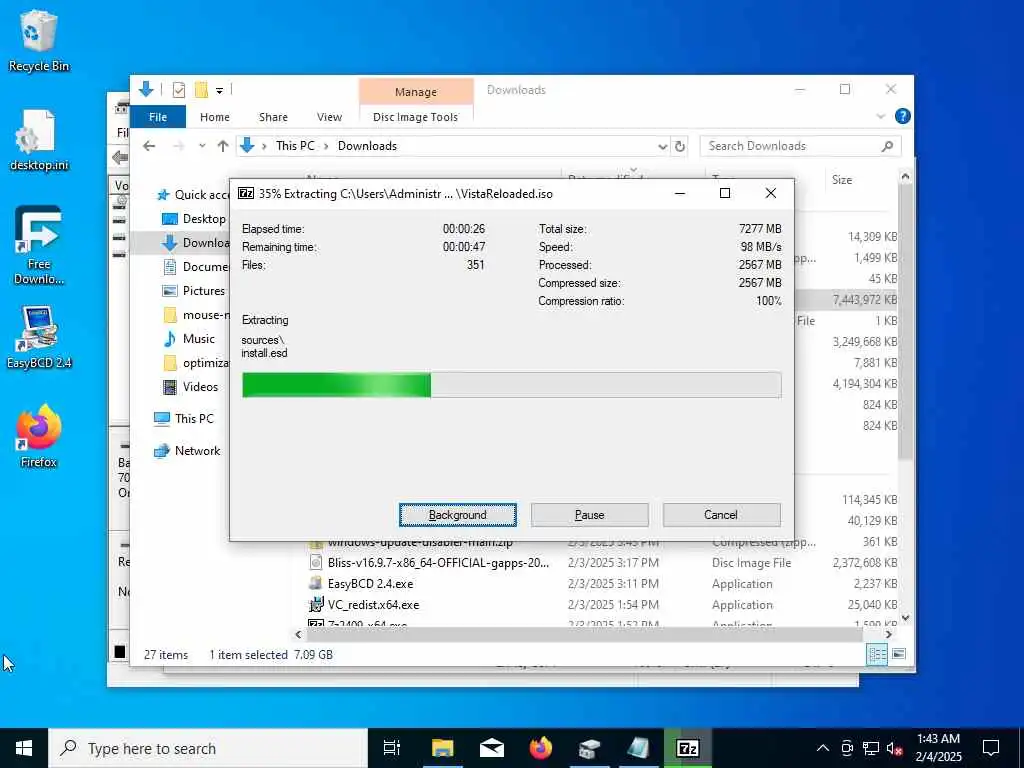Select Music in navigation pane
Image resolution: width=1024 pixels, height=768 pixels.
pos(189,339)
